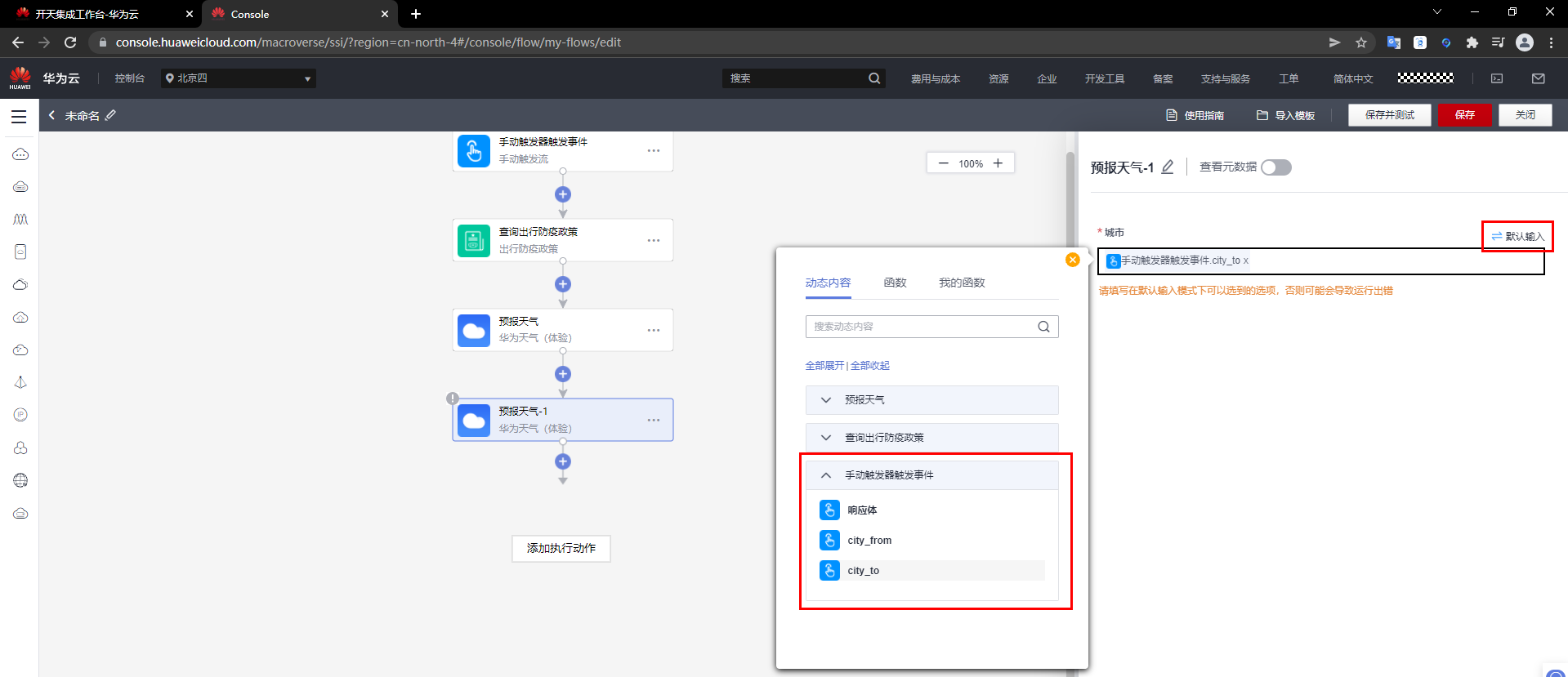Click the first cloud icon in the left sidebar
Screen dimensions: 1568x677
[20, 154]
